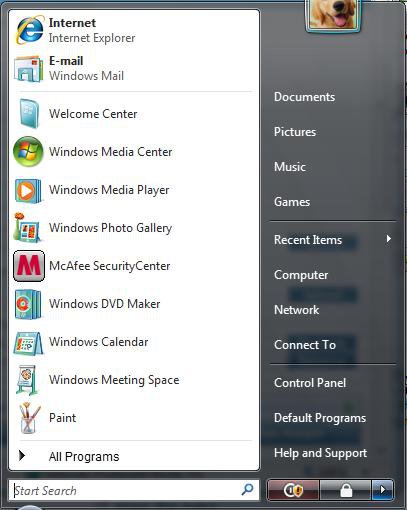Open the Computer link
Viewport: 407px width, 510px height.
pyautogui.click(x=301, y=275)
